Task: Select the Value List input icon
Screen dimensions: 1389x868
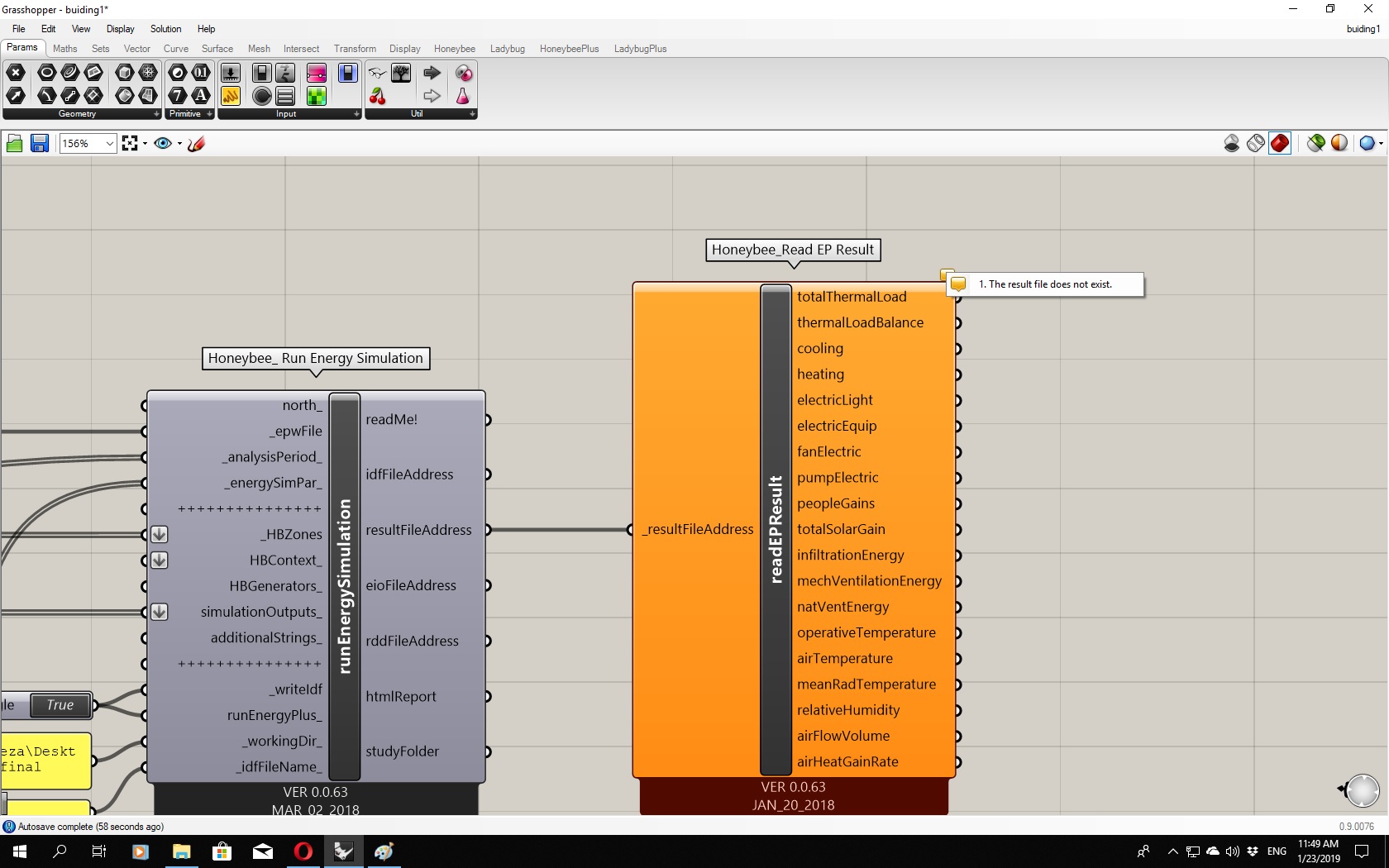Action: pos(285,96)
